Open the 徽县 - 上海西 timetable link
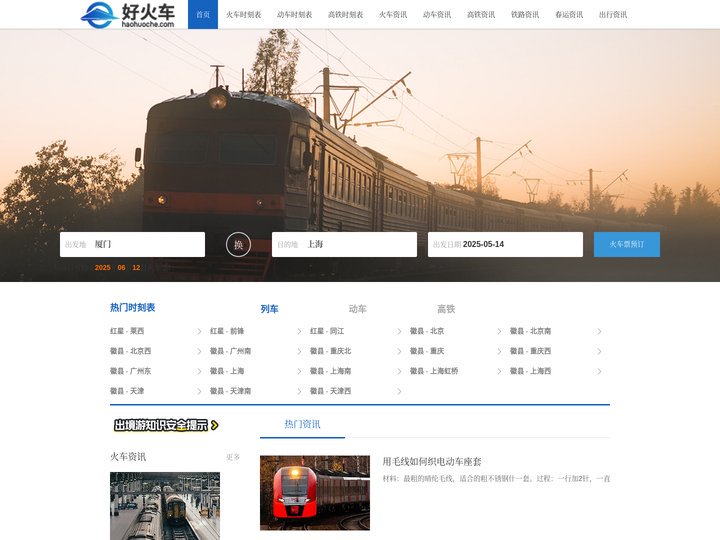The width and height of the screenshot is (720, 540). pos(530,371)
